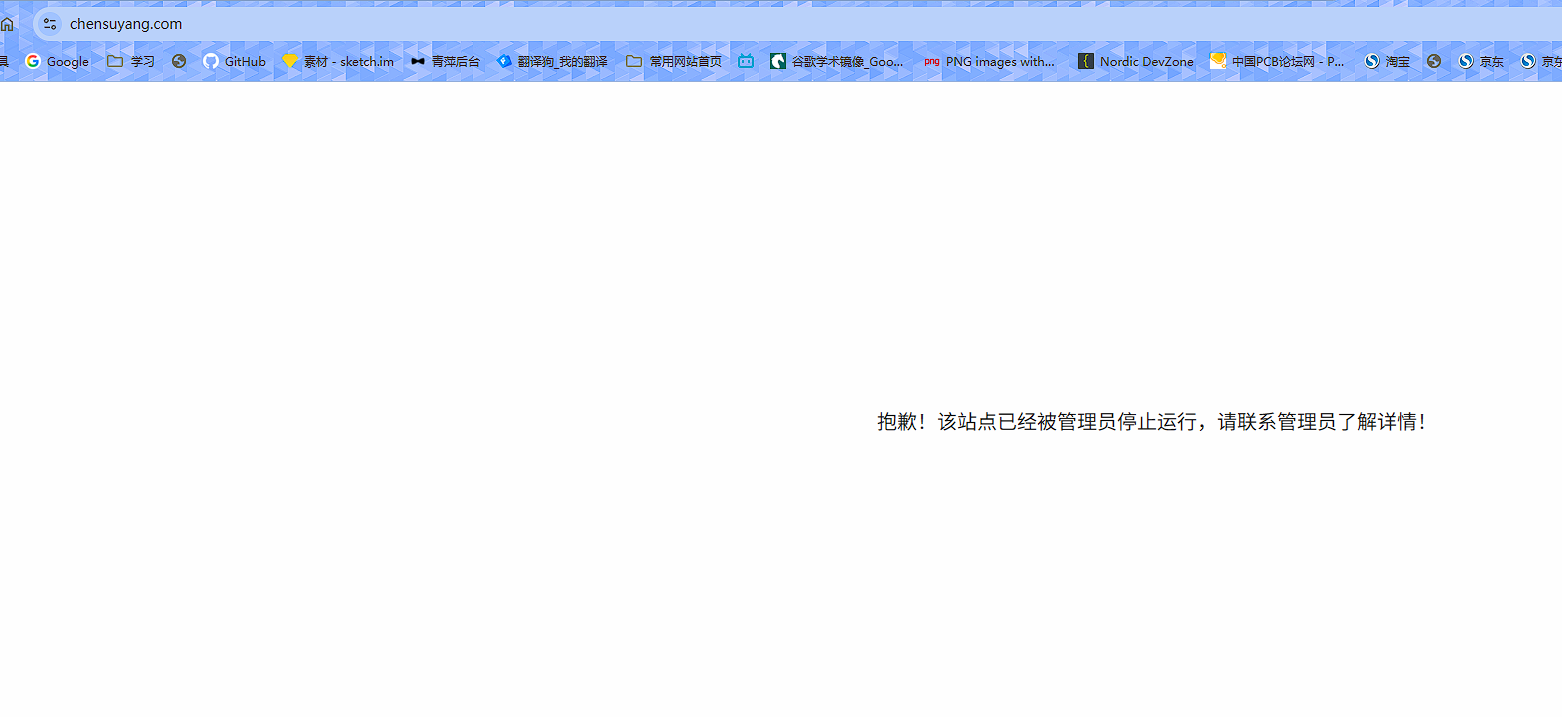Open the Google bookmark
The height and width of the screenshot is (717, 1562).
pos(56,61)
